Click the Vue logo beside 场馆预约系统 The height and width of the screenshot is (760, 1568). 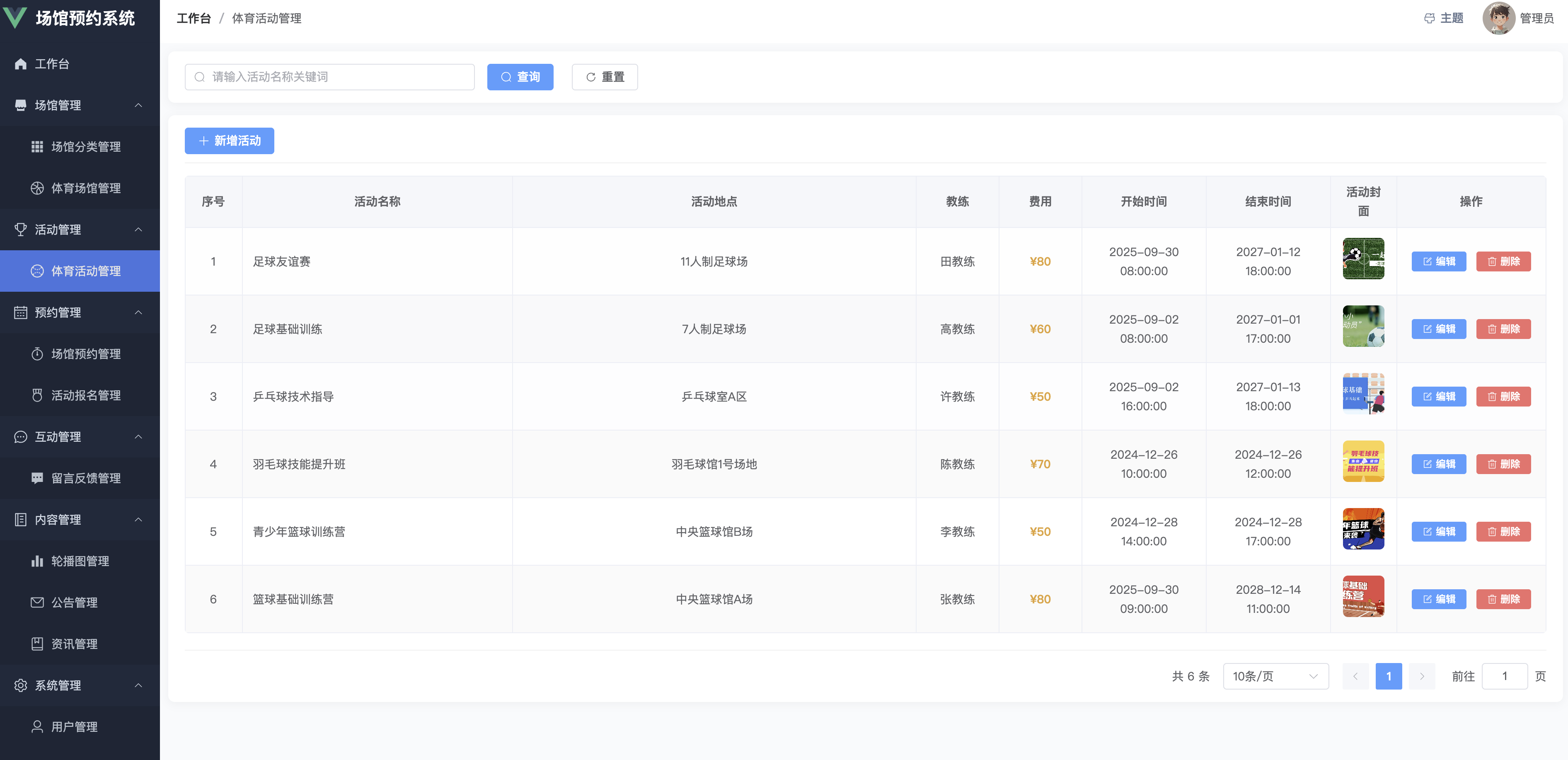click(x=15, y=18)
